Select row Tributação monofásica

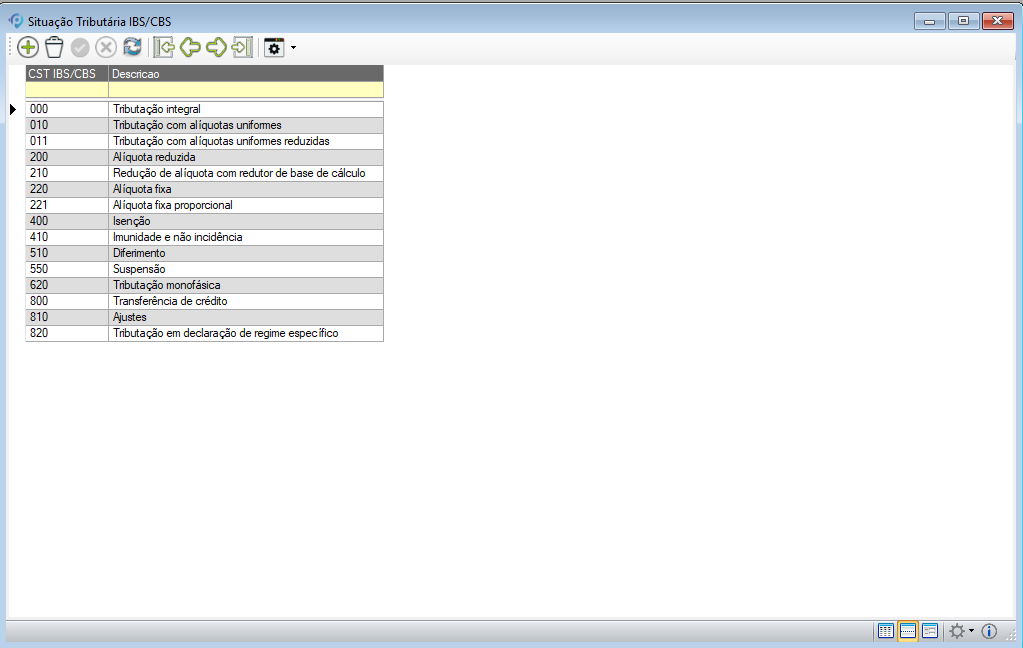pyautogui.click(x=204, y=285)
